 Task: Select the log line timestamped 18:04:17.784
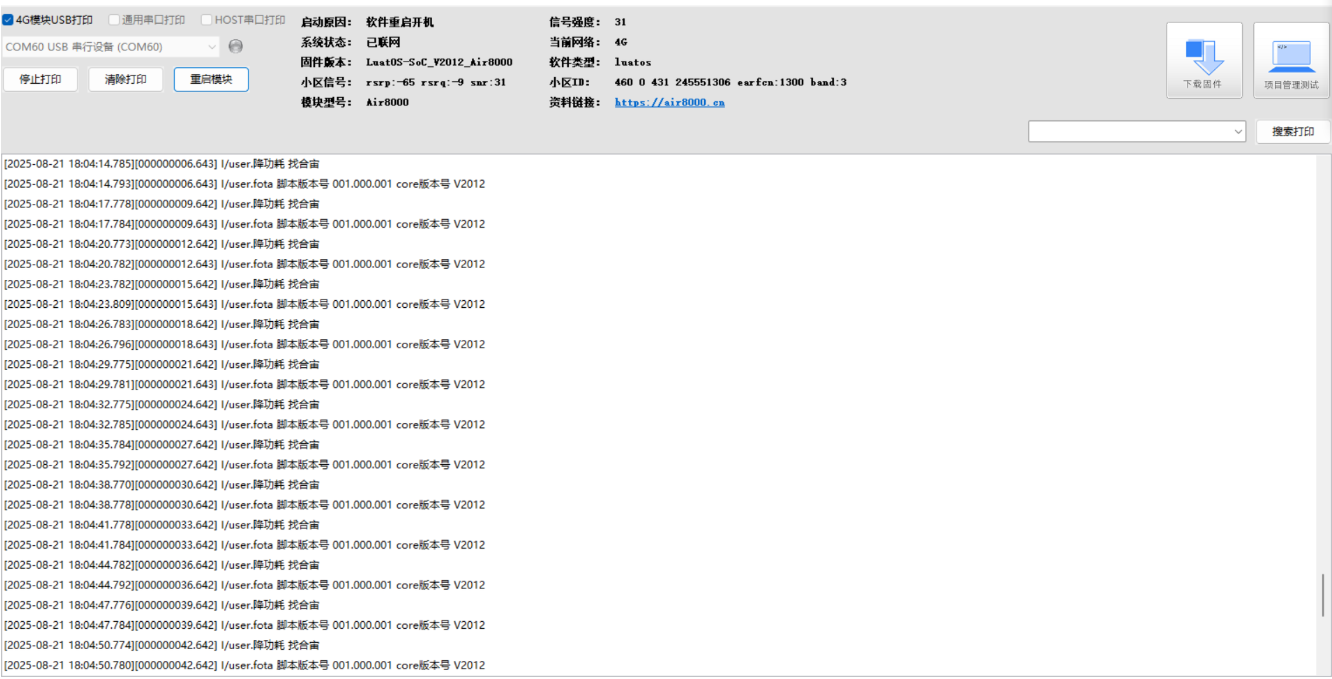[x=244, y=224]
